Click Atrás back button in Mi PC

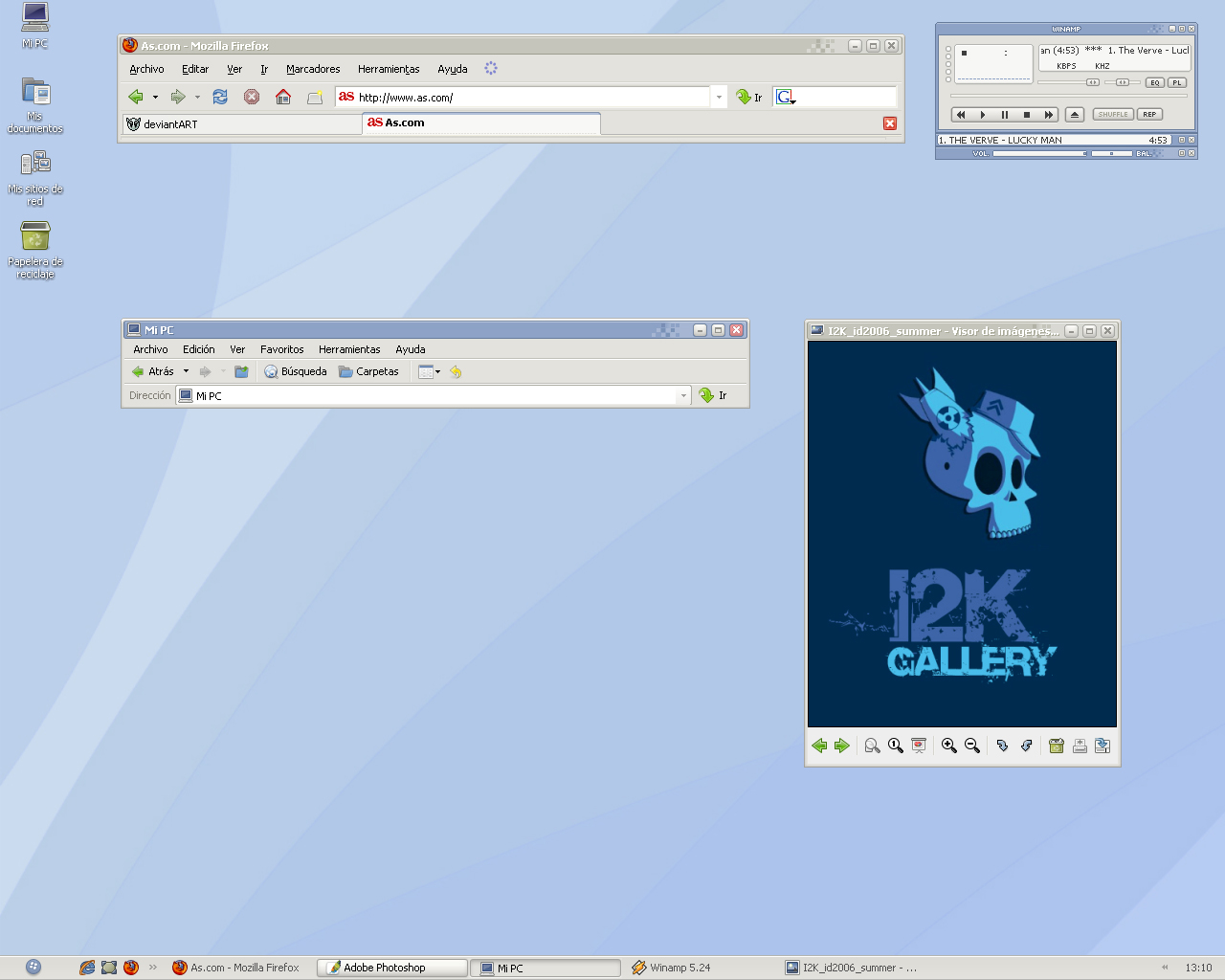point(153,371)
